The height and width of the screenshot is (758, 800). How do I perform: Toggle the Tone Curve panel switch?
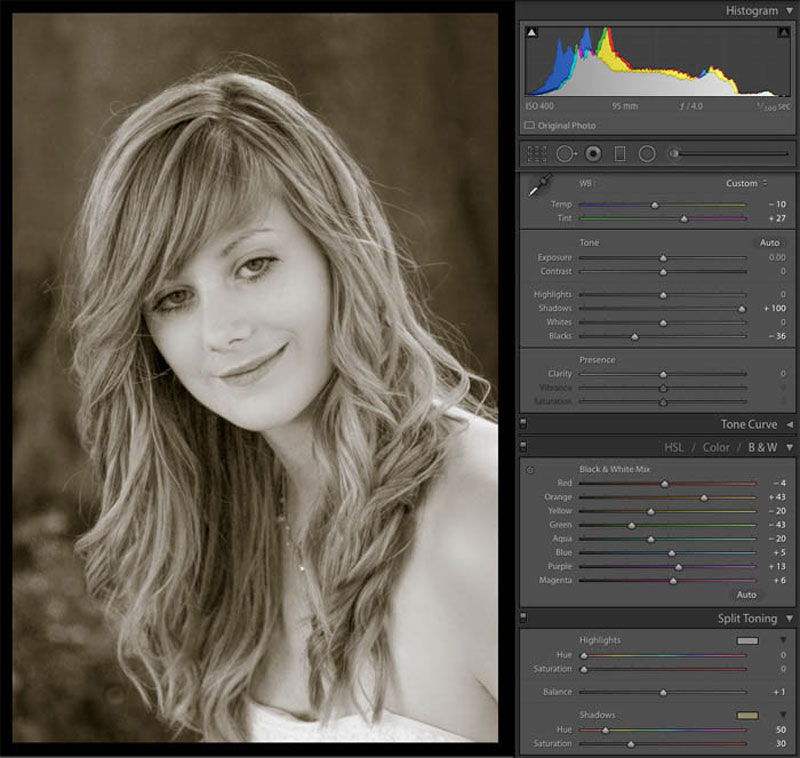click(523, 423)
